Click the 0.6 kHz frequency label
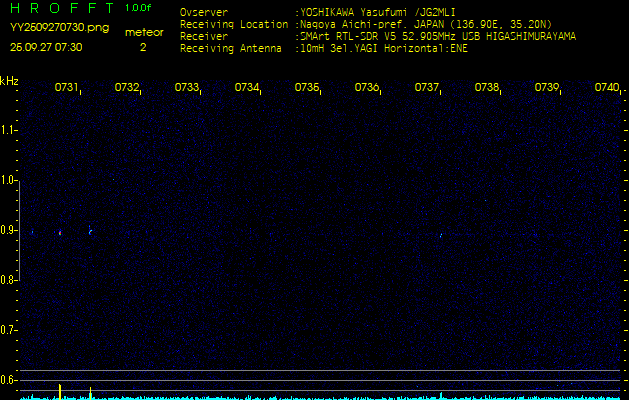Viewport: 629px width, 400px height. [x=7, y=380]
